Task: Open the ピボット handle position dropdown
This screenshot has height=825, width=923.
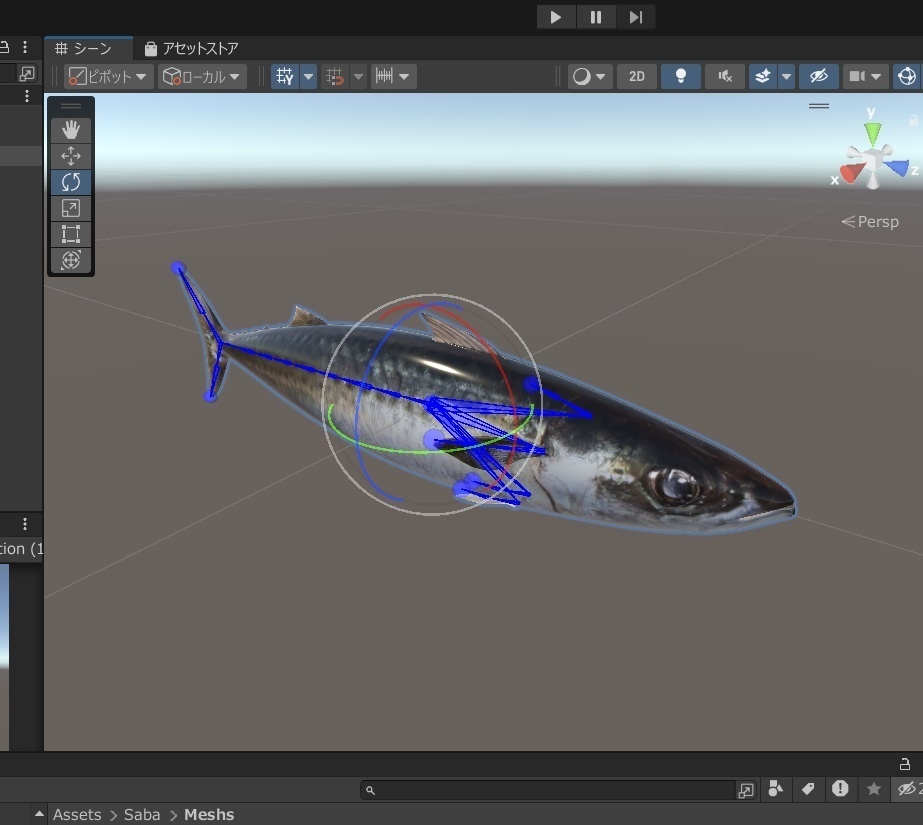Action: coord(108,76)
